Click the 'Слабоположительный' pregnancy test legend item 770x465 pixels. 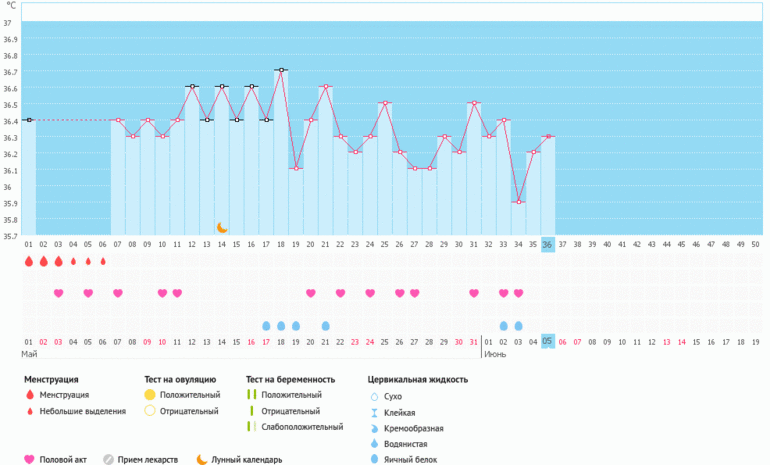point(252,427)
